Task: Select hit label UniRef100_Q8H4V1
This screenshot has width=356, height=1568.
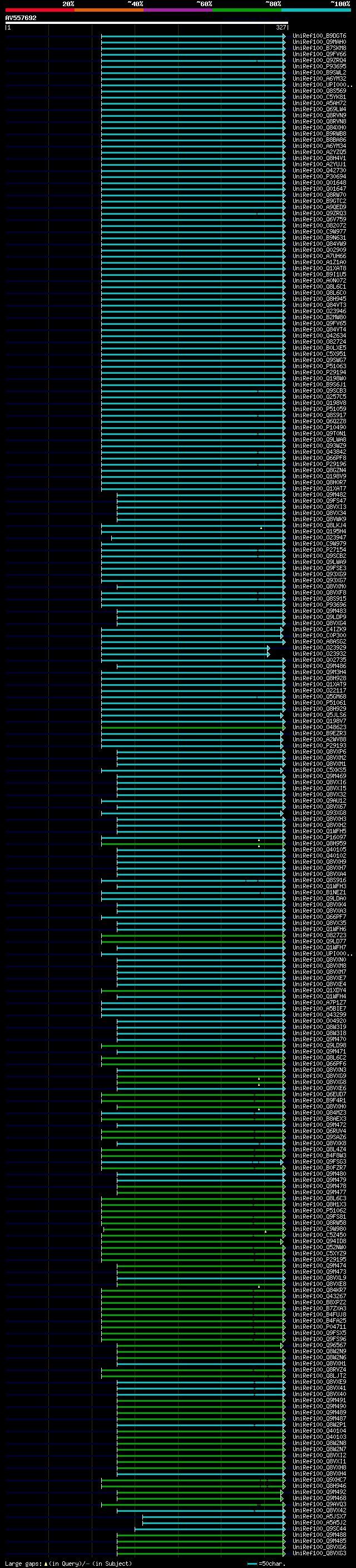Action: [x=319, y=159]
